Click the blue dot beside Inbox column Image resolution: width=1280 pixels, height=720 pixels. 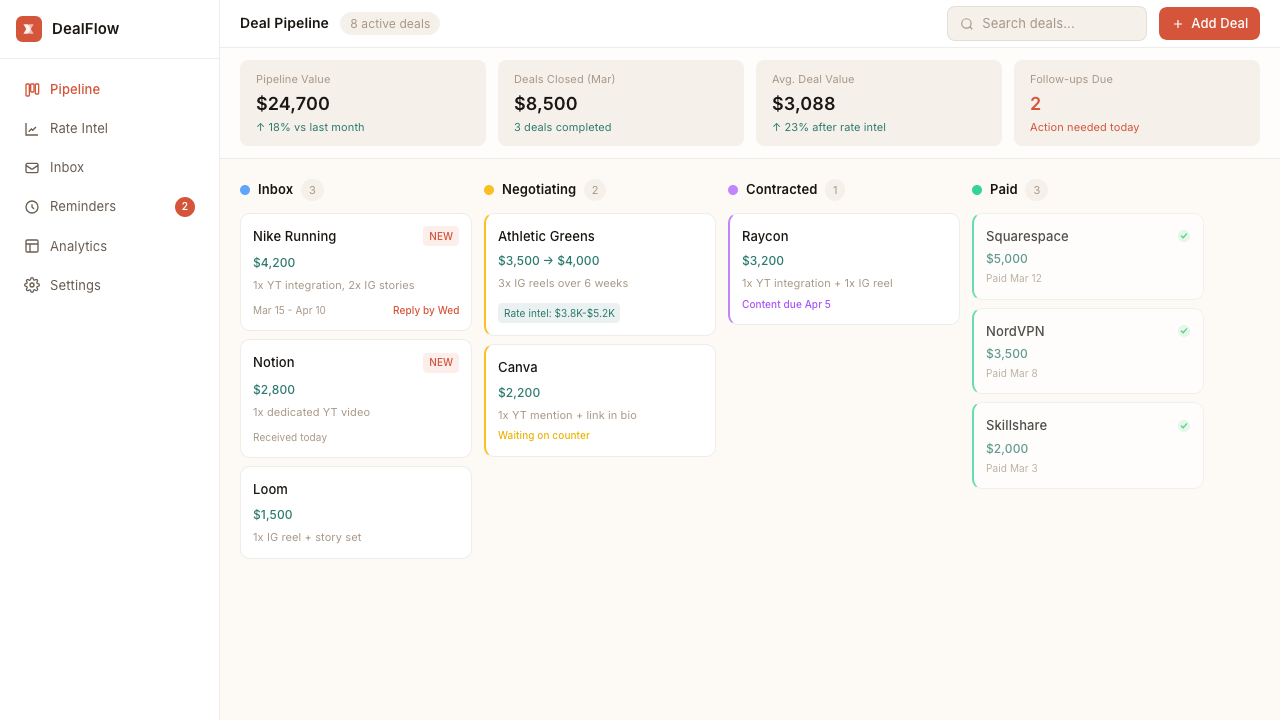245,190
